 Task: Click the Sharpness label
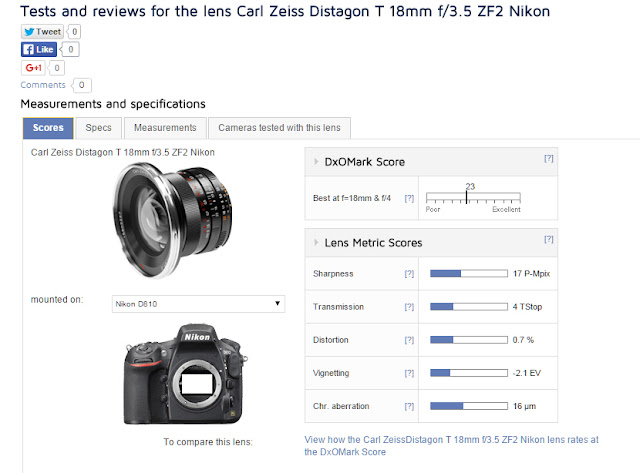pyautogui.click(x=333, y=274)
